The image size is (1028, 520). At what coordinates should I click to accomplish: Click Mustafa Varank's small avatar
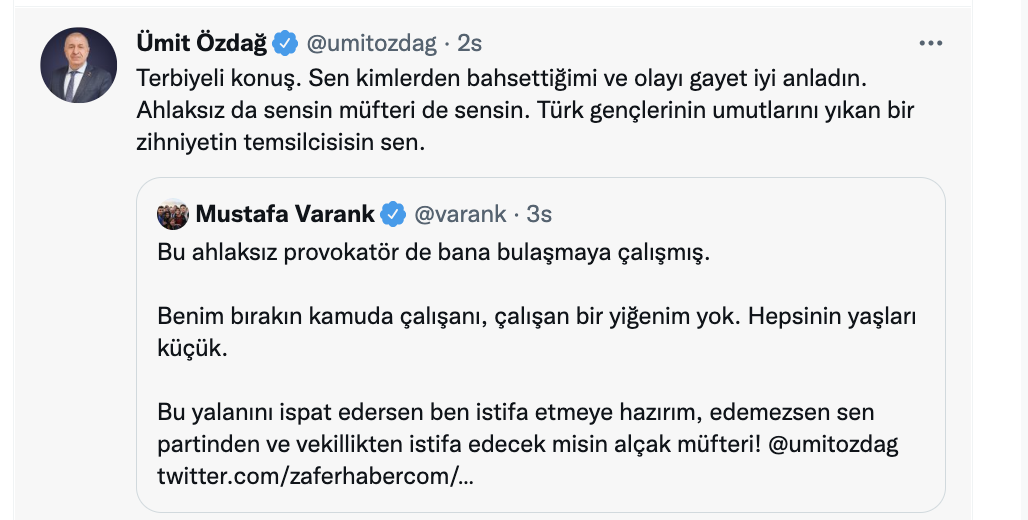(173, 214)
